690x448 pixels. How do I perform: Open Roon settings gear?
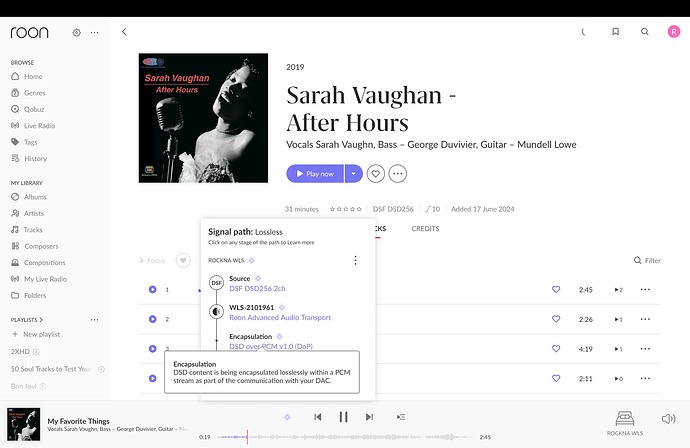pyautogui.click(x=77, y=33)
